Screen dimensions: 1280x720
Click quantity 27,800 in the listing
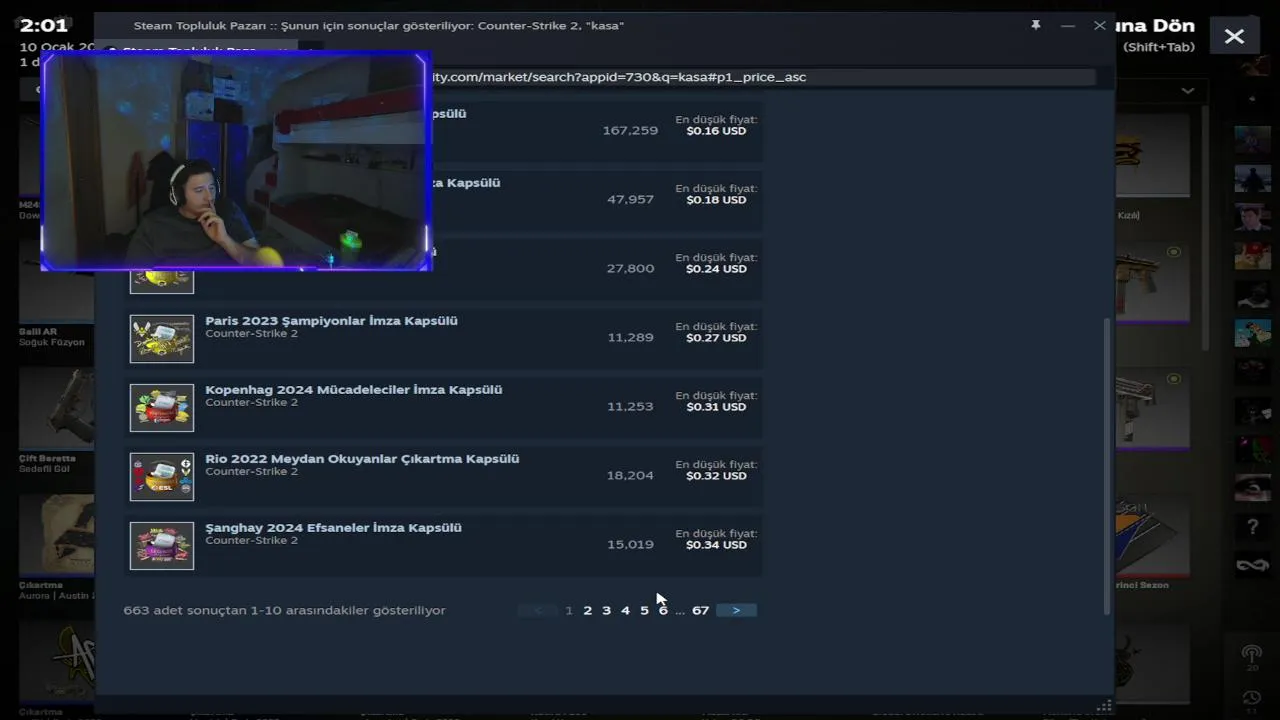[630, 269]
